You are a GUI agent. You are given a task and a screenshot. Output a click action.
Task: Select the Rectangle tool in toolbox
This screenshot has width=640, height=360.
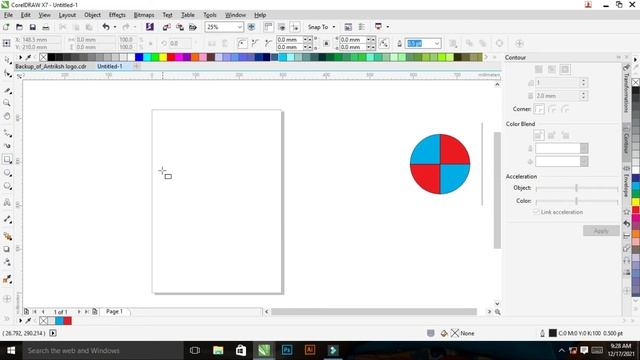click(x=7, y=159)
